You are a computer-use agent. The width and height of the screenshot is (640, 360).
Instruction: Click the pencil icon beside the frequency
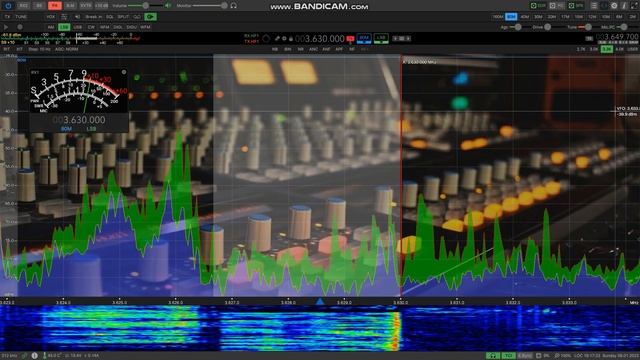click(x=277, y=39)
